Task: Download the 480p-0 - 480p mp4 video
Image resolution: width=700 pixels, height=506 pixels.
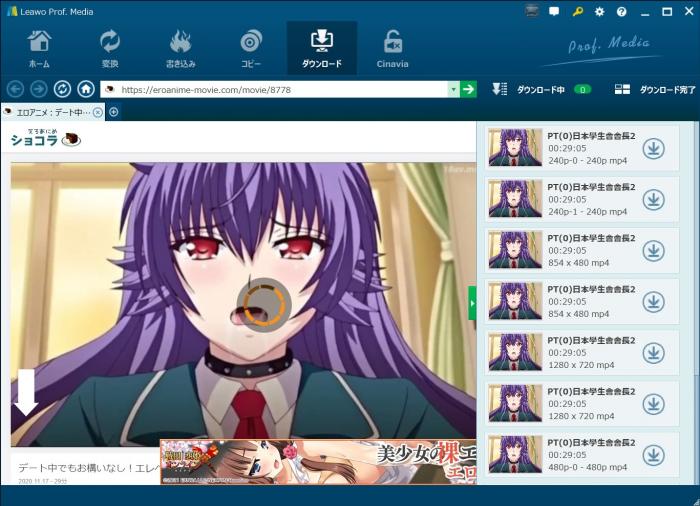Action: point(654,455)
